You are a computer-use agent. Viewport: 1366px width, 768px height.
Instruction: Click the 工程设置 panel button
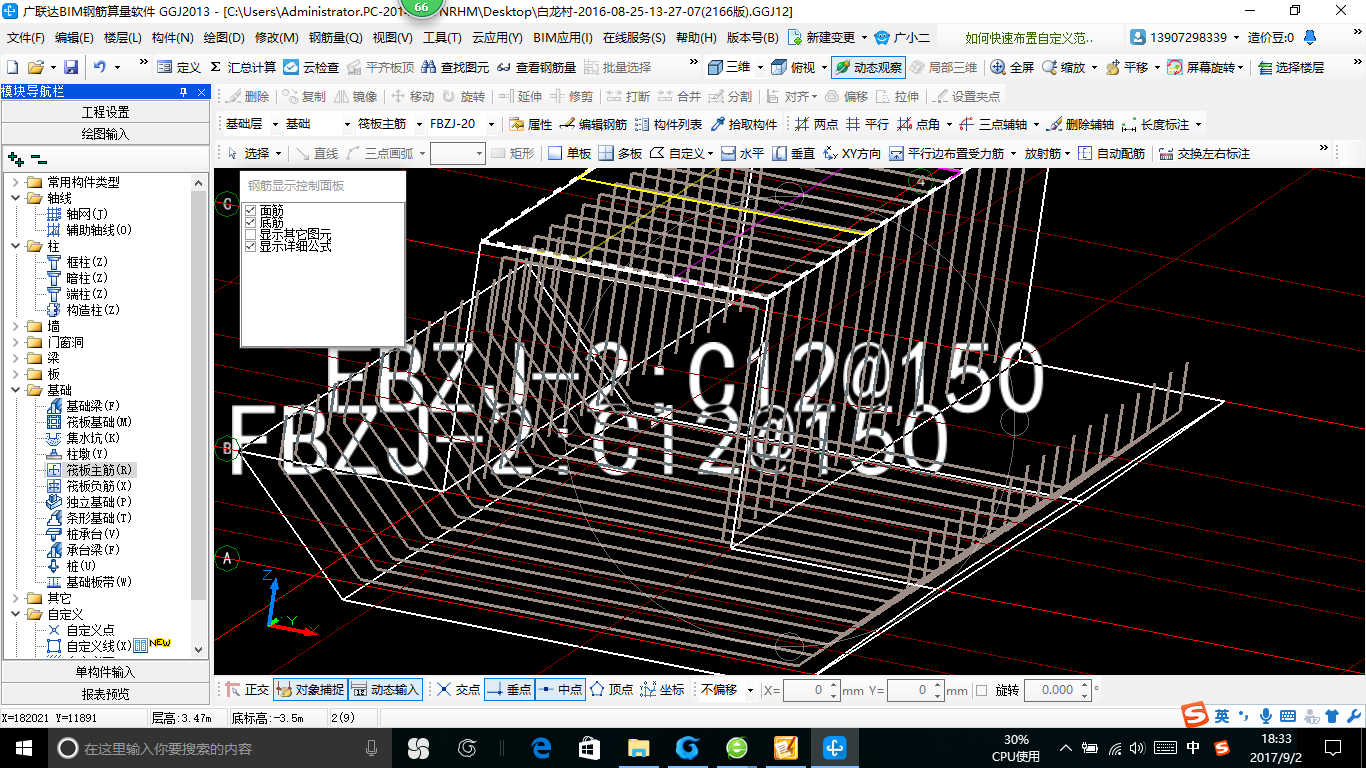105,112
